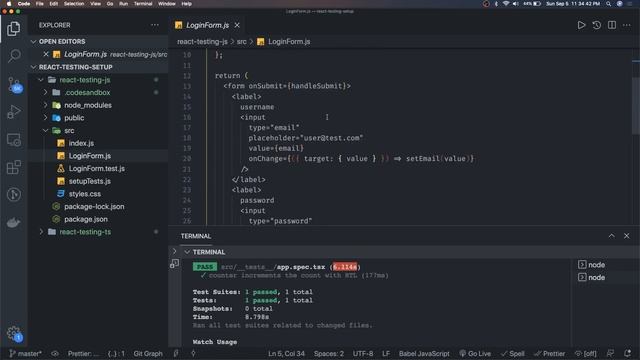Open Explorer more actions ellipsis
This screenshot has height=360, width=640.
click(155, 25)
